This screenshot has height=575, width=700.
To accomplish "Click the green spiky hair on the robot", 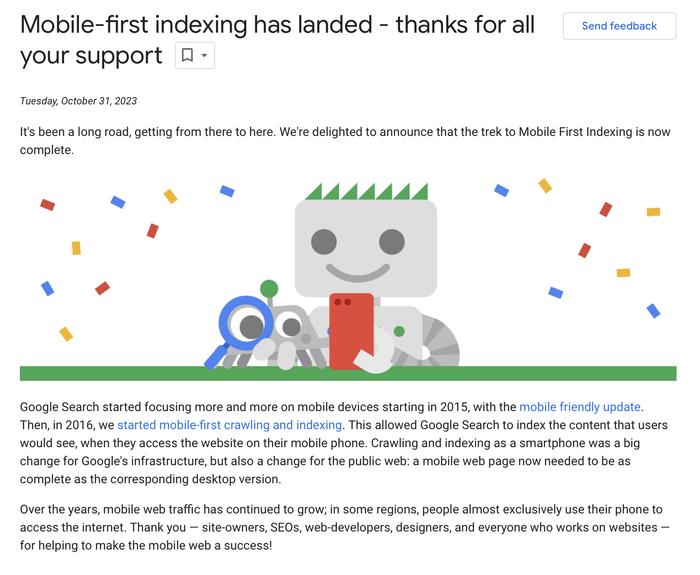I will click(x=367, y=191).
